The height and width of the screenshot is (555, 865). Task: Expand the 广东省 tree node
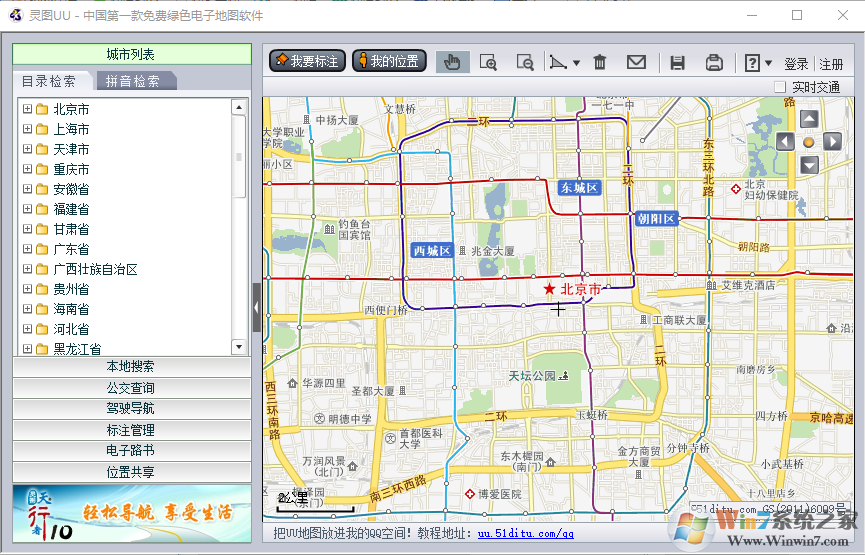coord(27,249)
